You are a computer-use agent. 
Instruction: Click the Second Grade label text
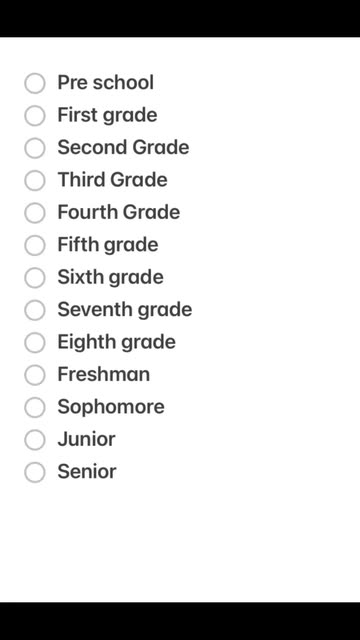tap(123, 147)
